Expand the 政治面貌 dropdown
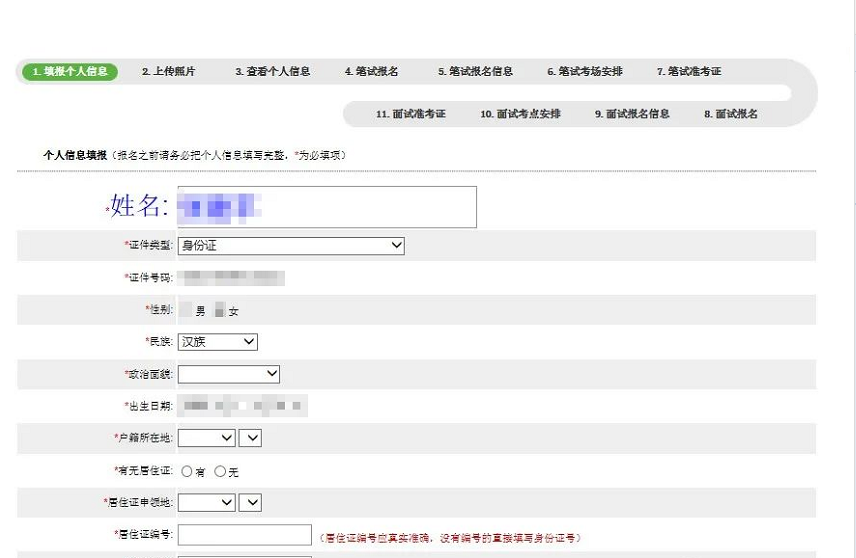The height and width of the screenshot is (558, 856). click(229, 374)
